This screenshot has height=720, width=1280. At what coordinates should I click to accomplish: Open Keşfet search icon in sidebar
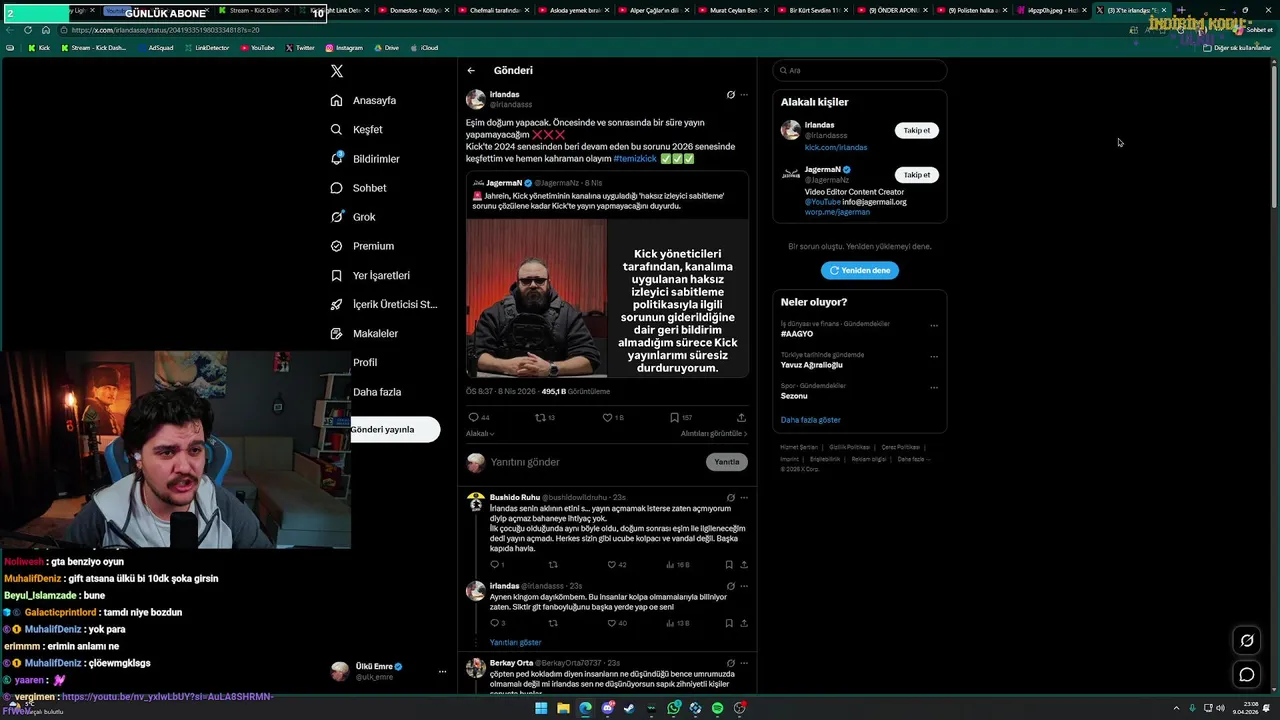tap(337, 129)
